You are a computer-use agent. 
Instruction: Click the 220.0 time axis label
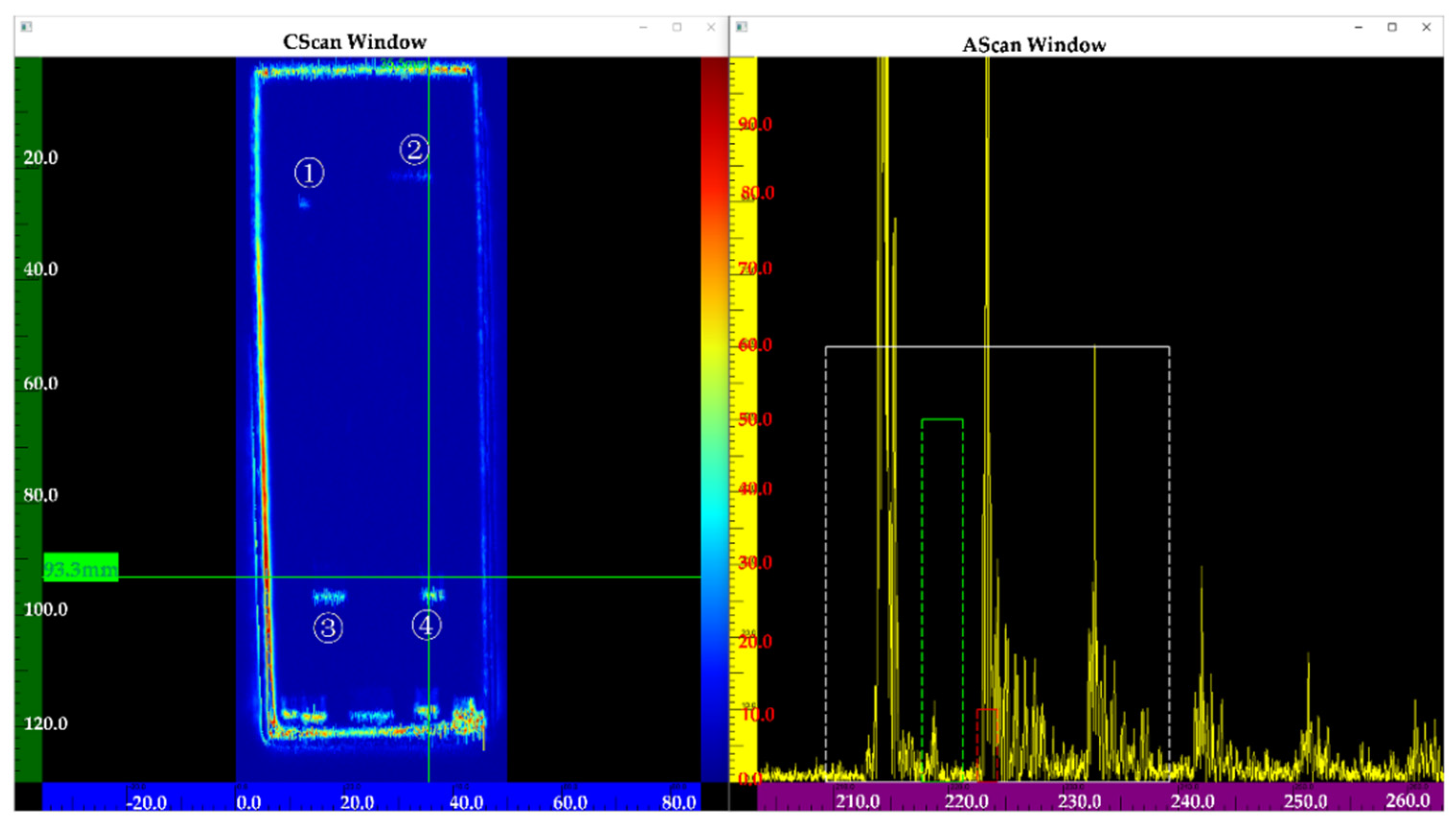pos(967,802)
